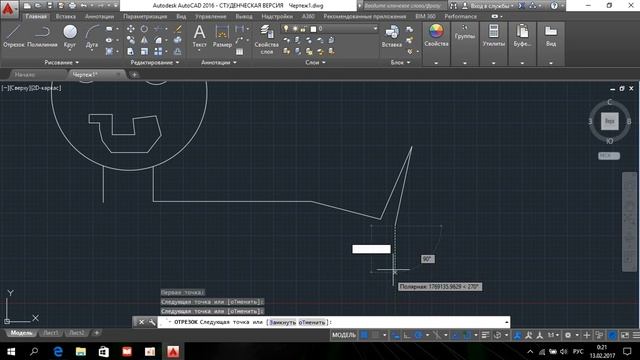Toggle snap mode in status bar

375,335
